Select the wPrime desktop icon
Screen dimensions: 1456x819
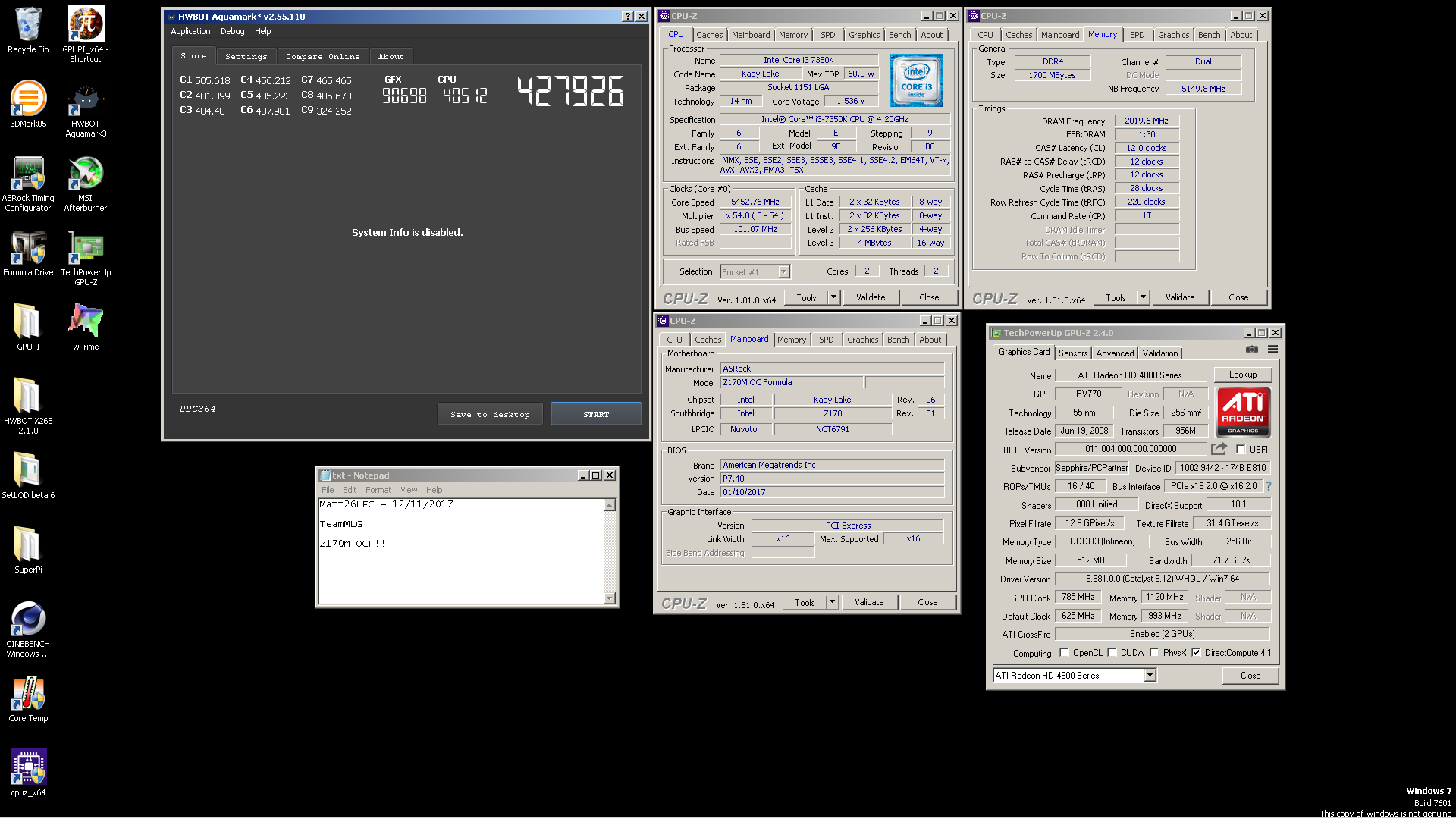pyautogui.click(x=86, y=327)
